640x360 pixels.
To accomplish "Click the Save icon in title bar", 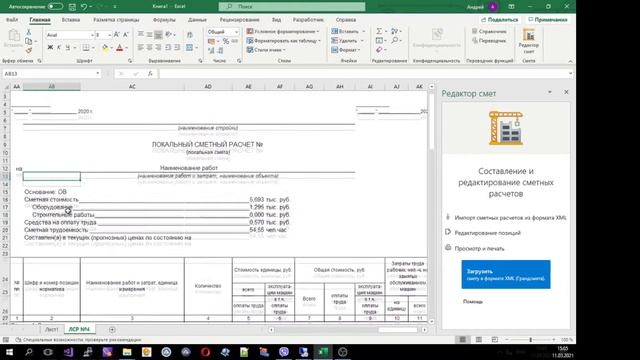I will [72, 7].
